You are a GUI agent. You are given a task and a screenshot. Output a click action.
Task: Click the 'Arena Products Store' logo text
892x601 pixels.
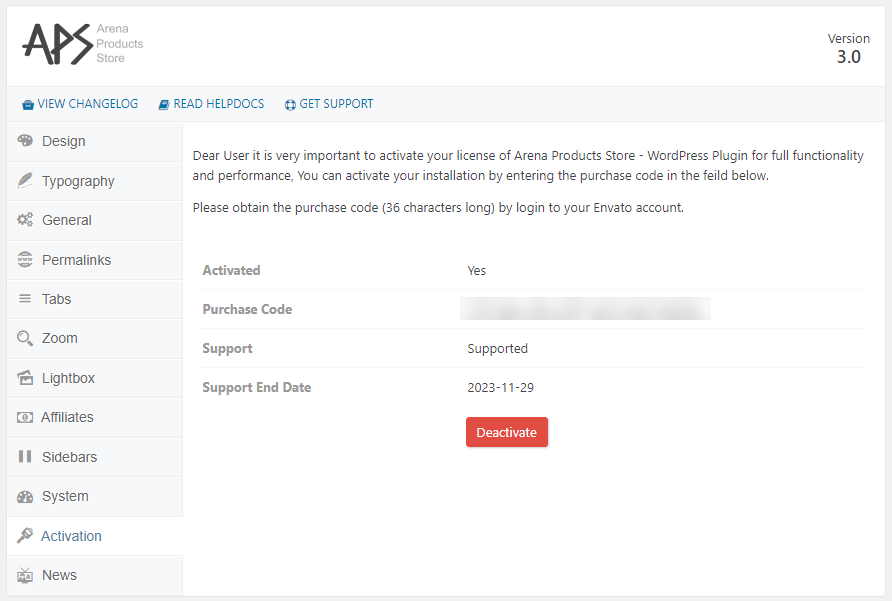coord(119,43)
